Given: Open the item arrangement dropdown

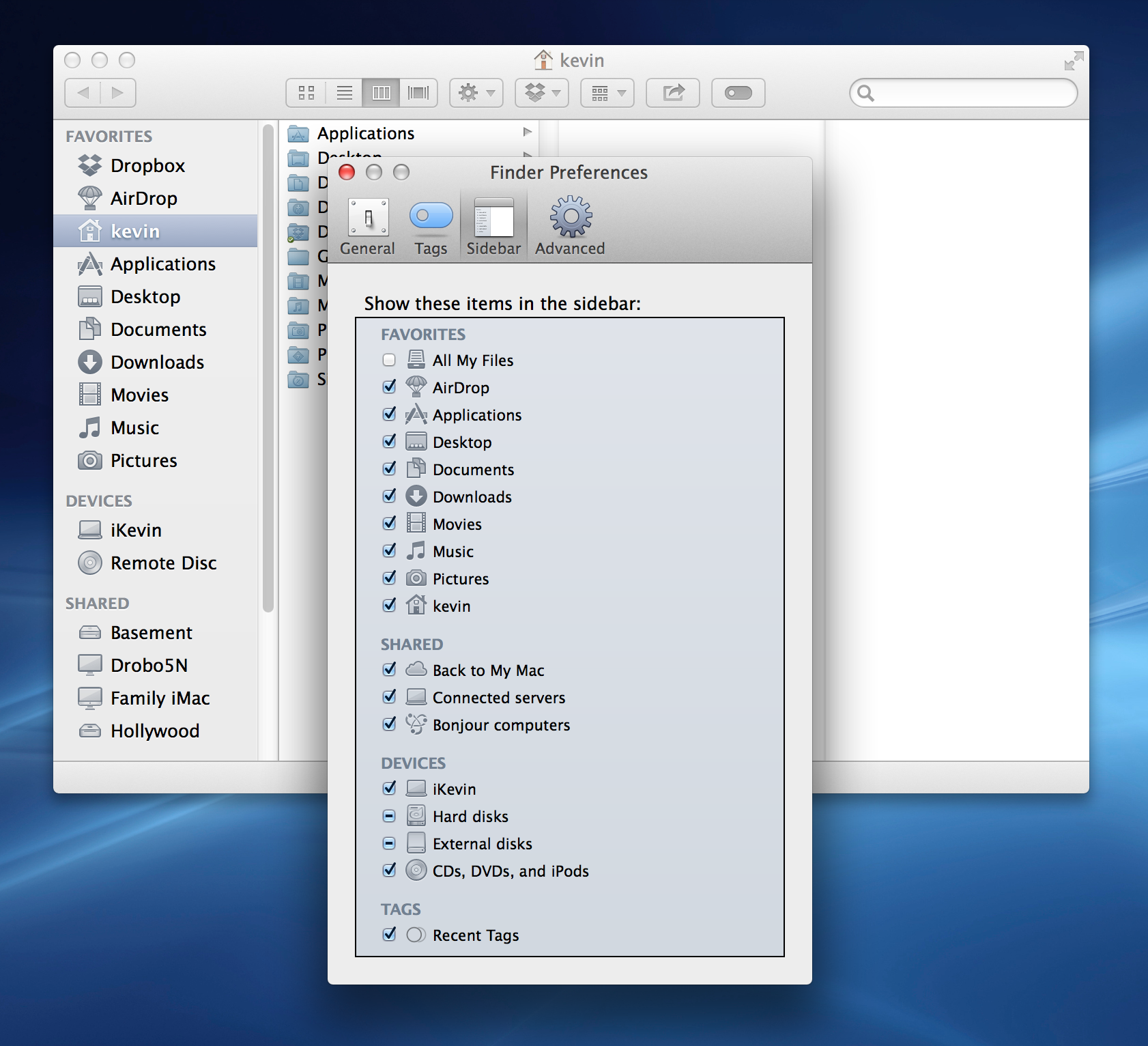Looking at the screenshot, I should (606, 93).
